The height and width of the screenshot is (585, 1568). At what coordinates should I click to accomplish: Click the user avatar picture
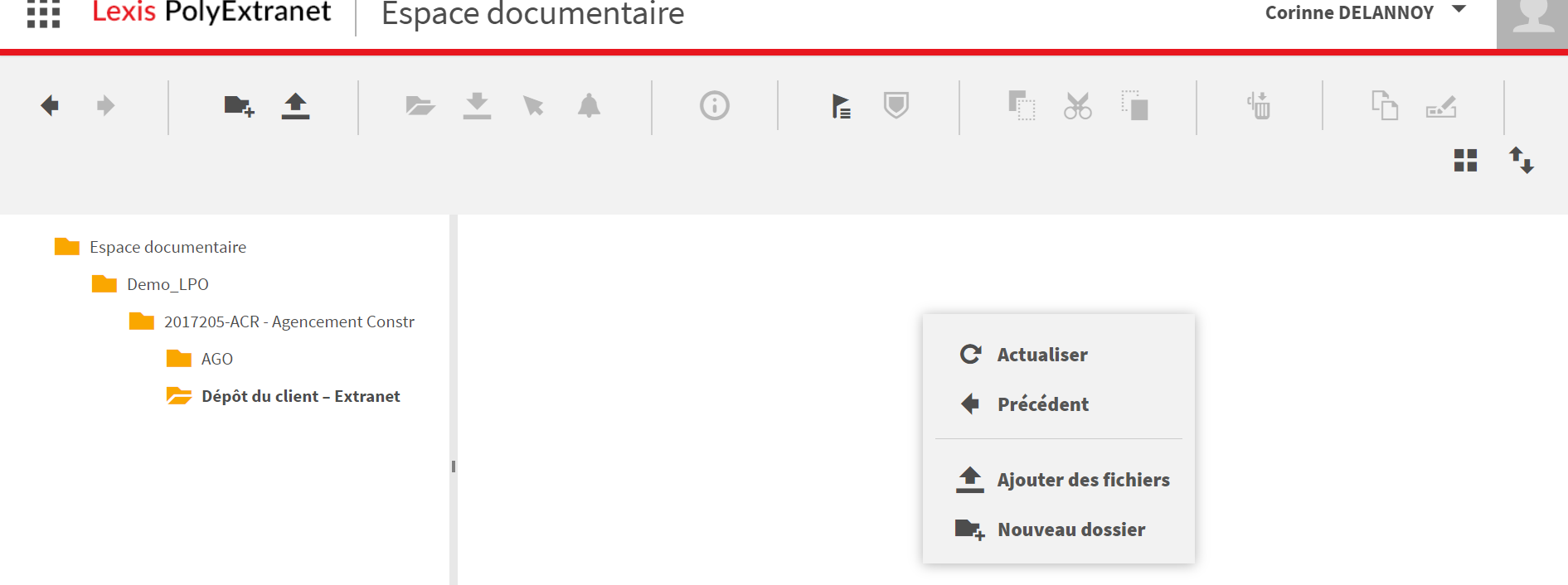1532,24
